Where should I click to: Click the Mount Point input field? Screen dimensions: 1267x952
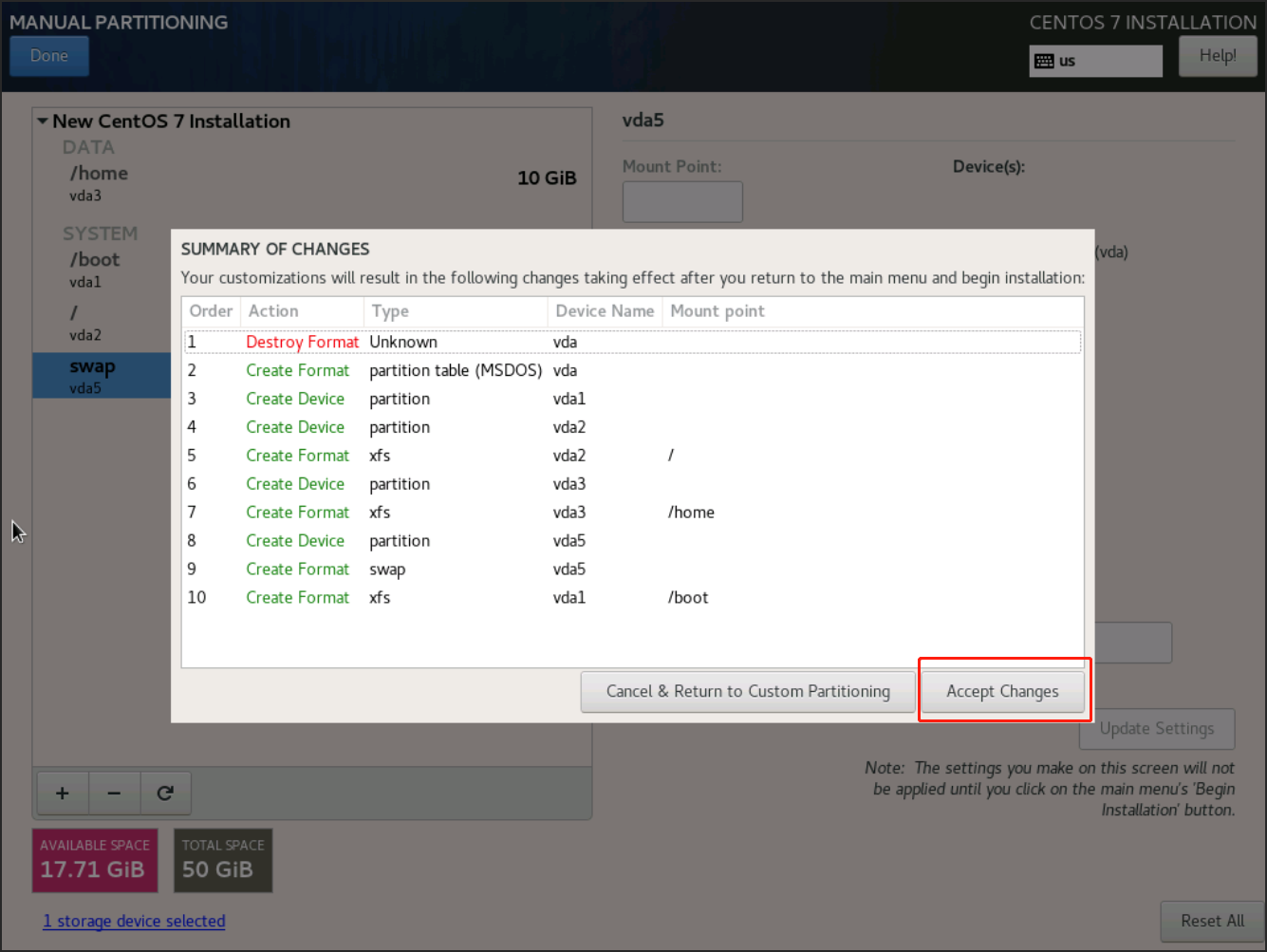[681, 201]
